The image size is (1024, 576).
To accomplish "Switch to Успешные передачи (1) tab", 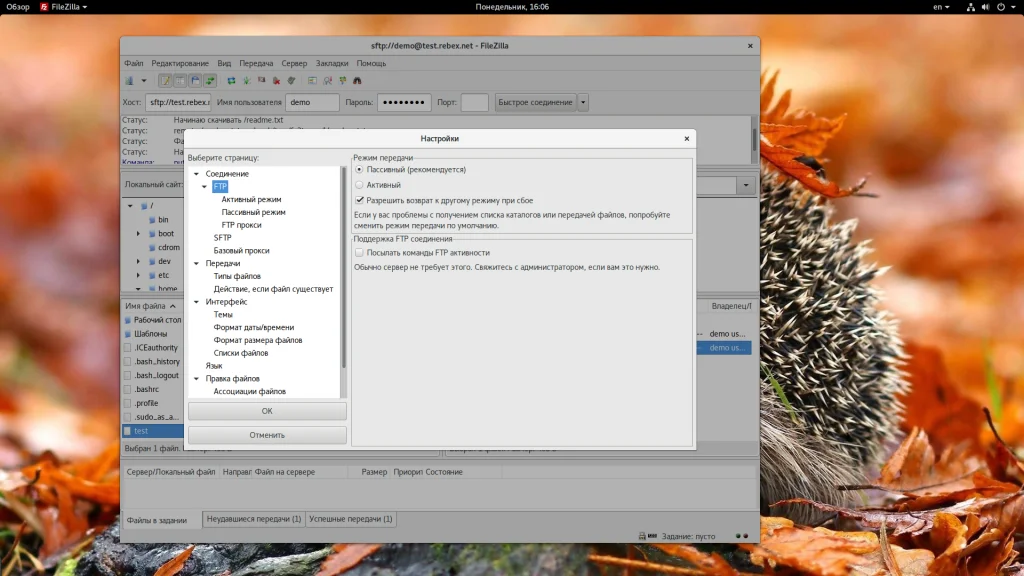I will coord(351,519).
